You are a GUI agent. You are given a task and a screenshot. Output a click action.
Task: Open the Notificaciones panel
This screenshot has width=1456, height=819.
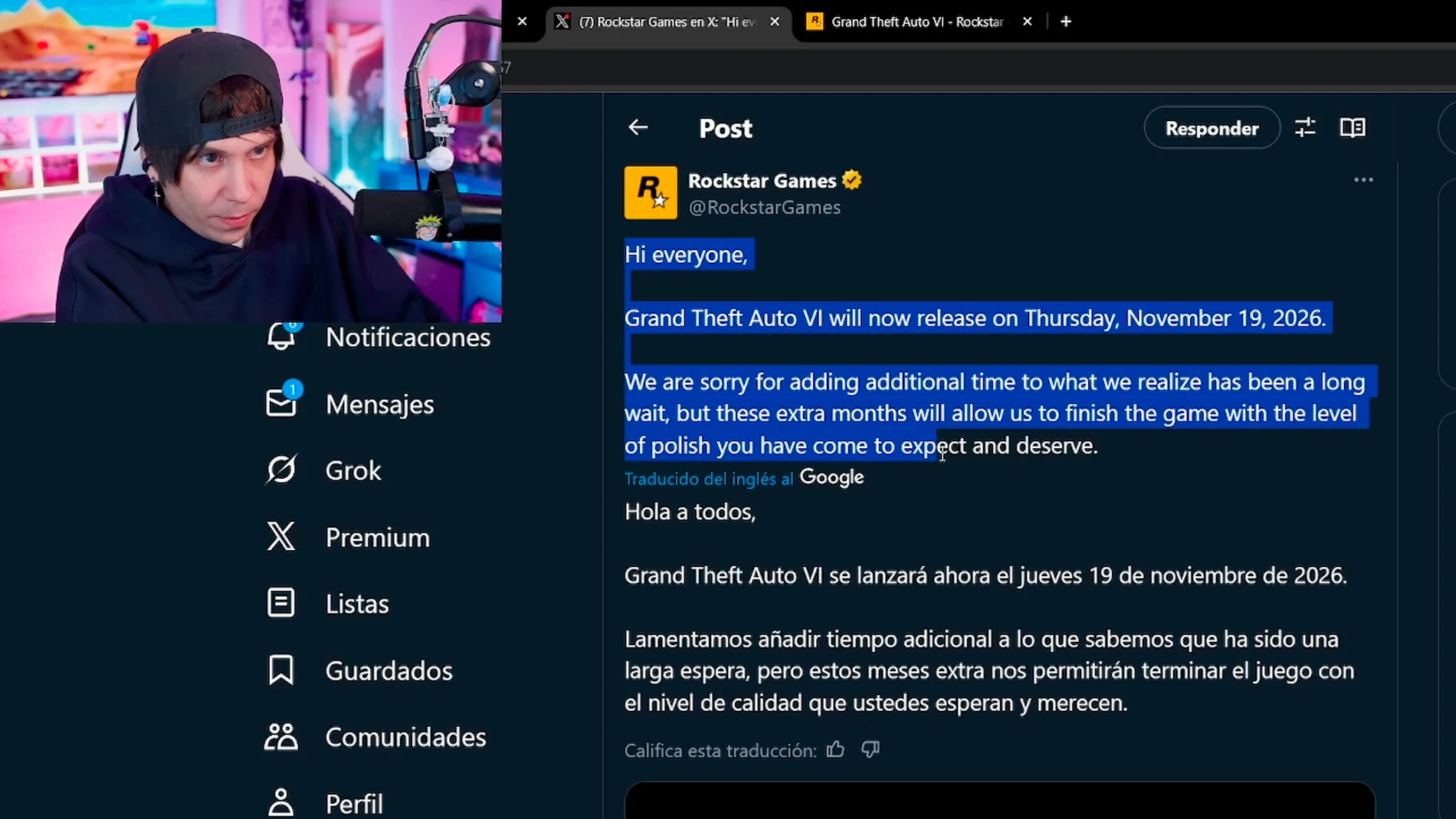click(x=408, y=337)
